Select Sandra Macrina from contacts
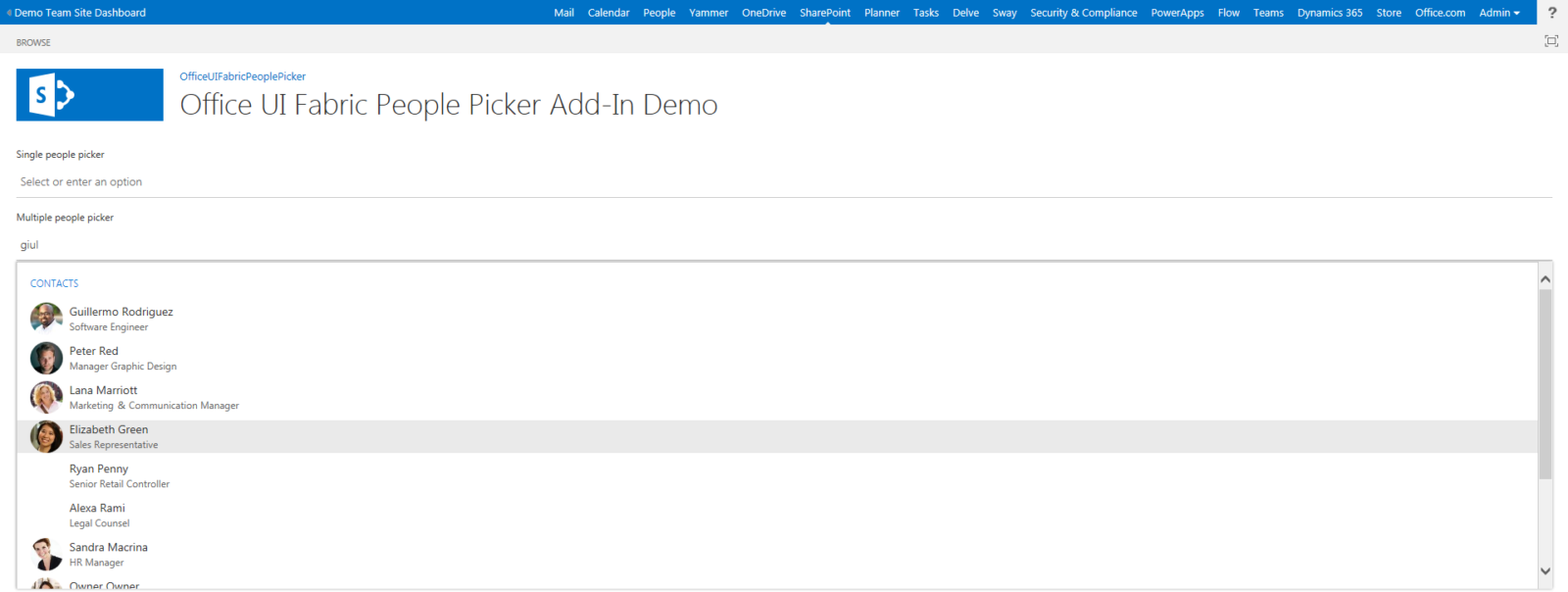The image size is (1568, 592). point(777,554)
